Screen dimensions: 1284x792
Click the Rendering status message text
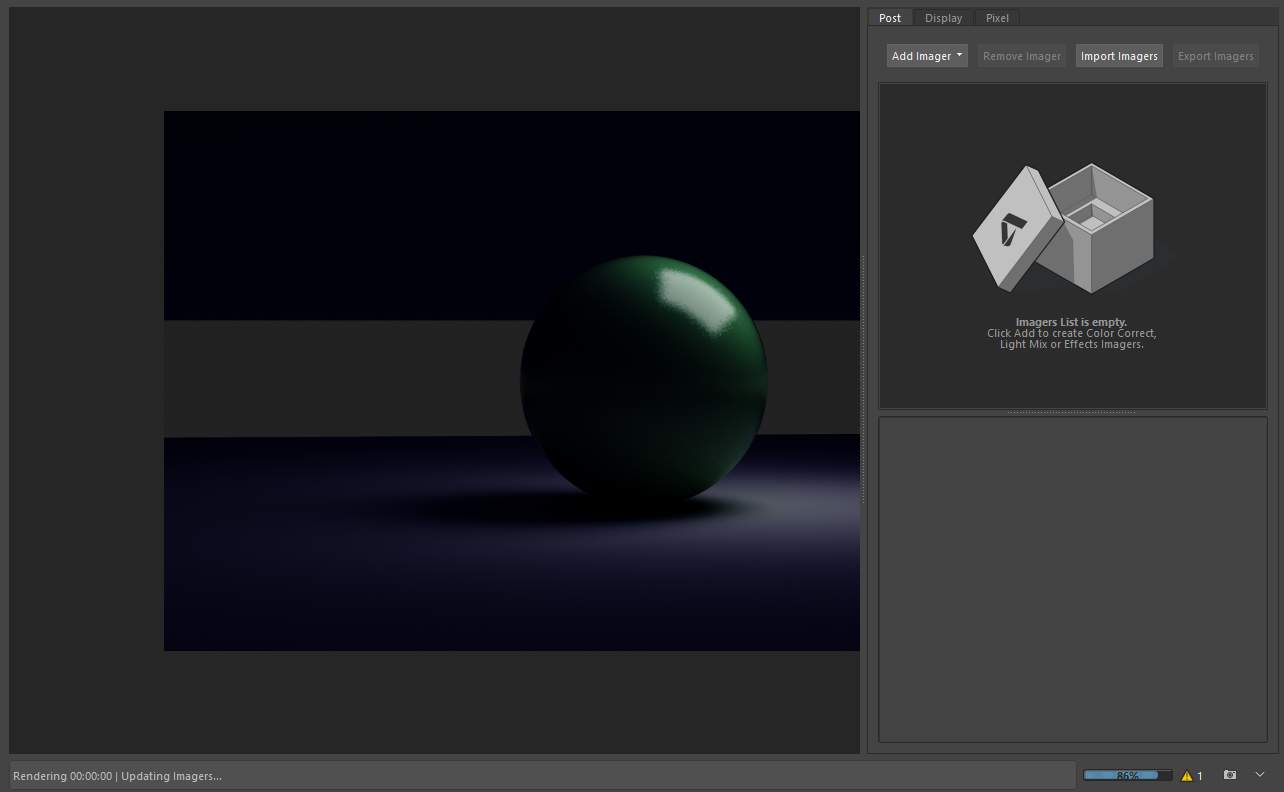point(117,776)
